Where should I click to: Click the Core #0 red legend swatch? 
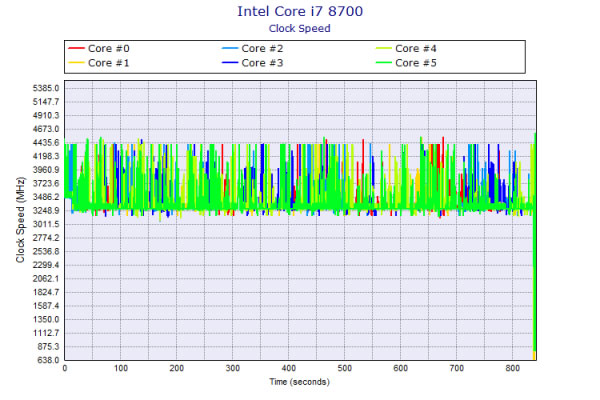pyautogui.click(x=76, y=49)
